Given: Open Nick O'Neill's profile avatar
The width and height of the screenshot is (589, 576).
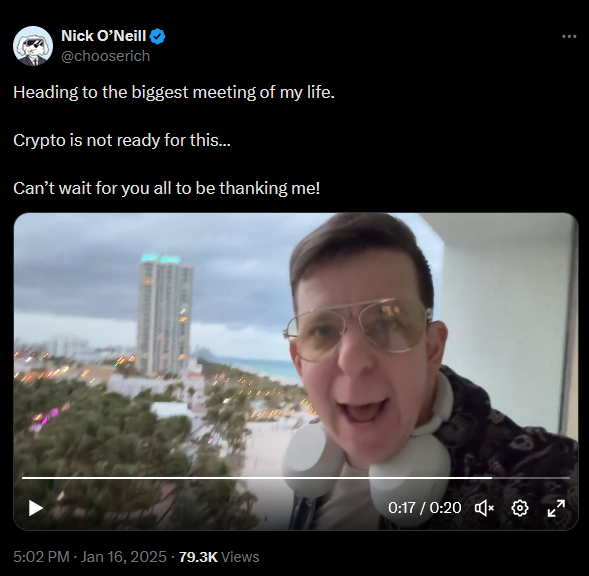Looking at the screenshot, I should point(33,46).
